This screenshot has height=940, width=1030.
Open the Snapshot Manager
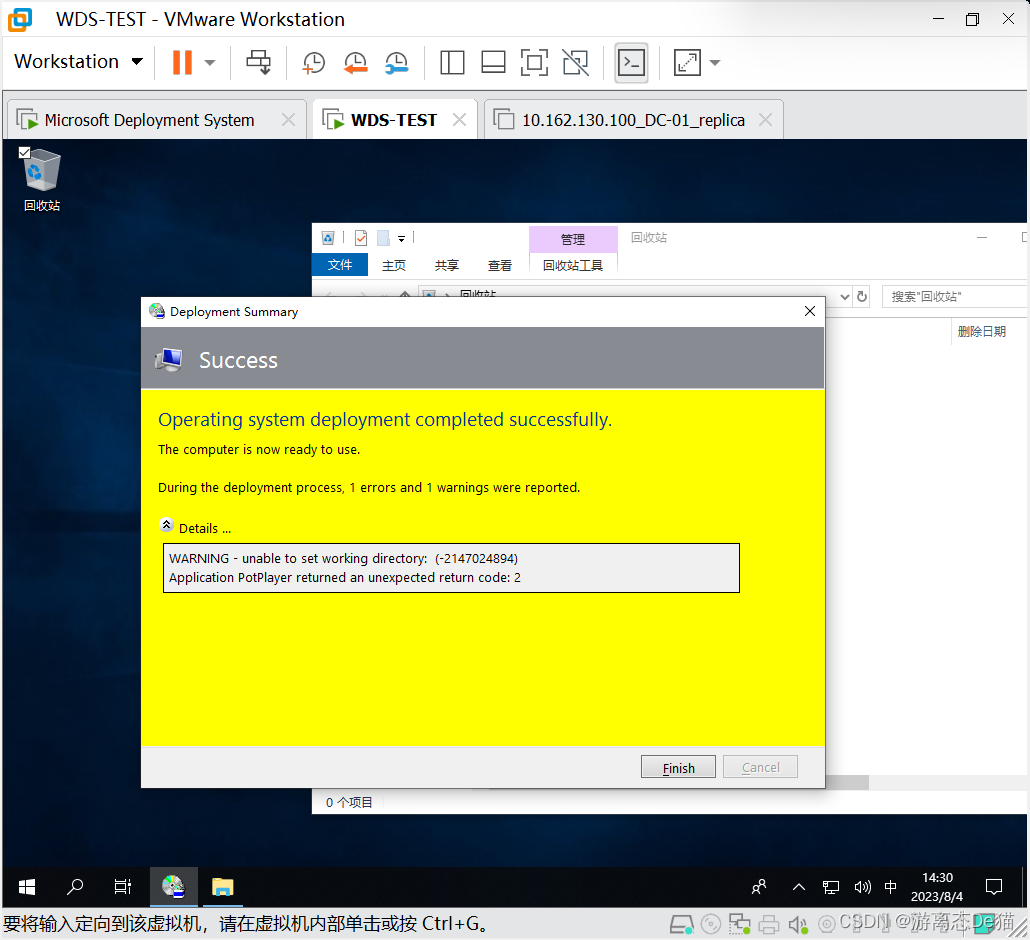396,62
